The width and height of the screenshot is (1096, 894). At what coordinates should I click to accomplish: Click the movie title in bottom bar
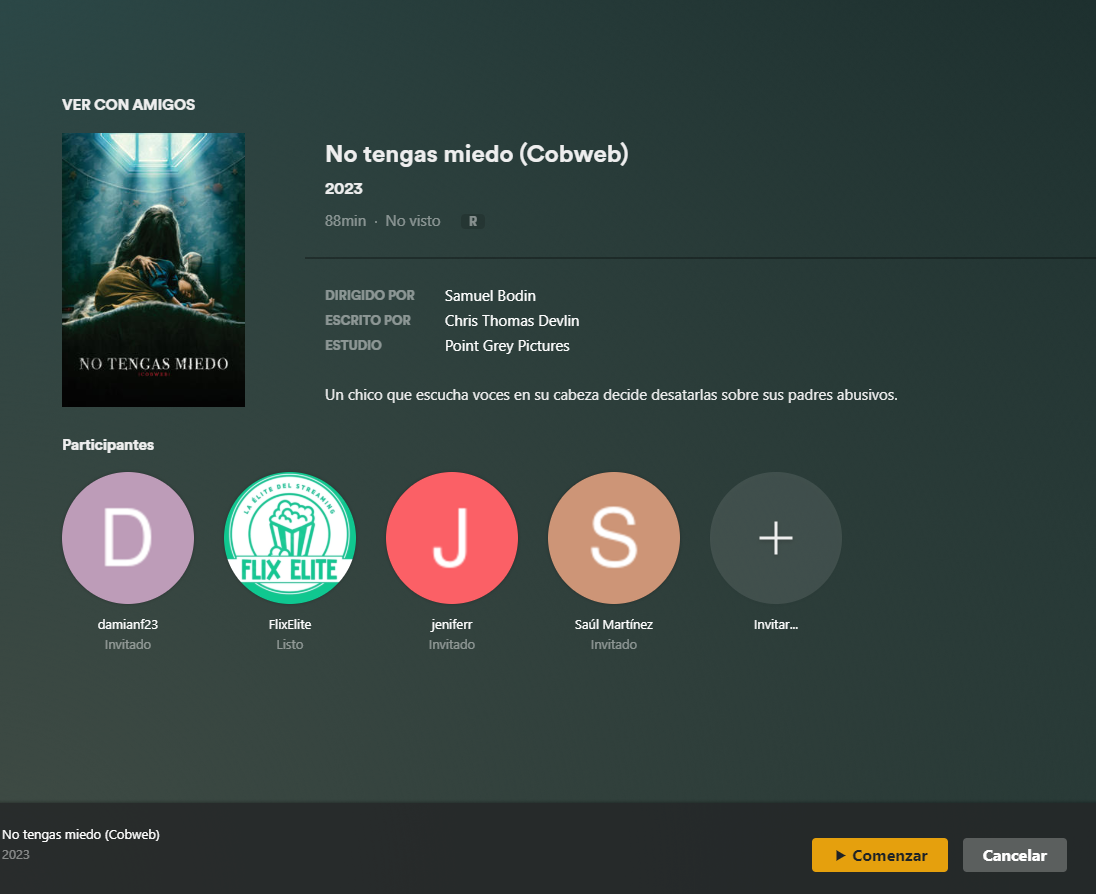[81, 834]
